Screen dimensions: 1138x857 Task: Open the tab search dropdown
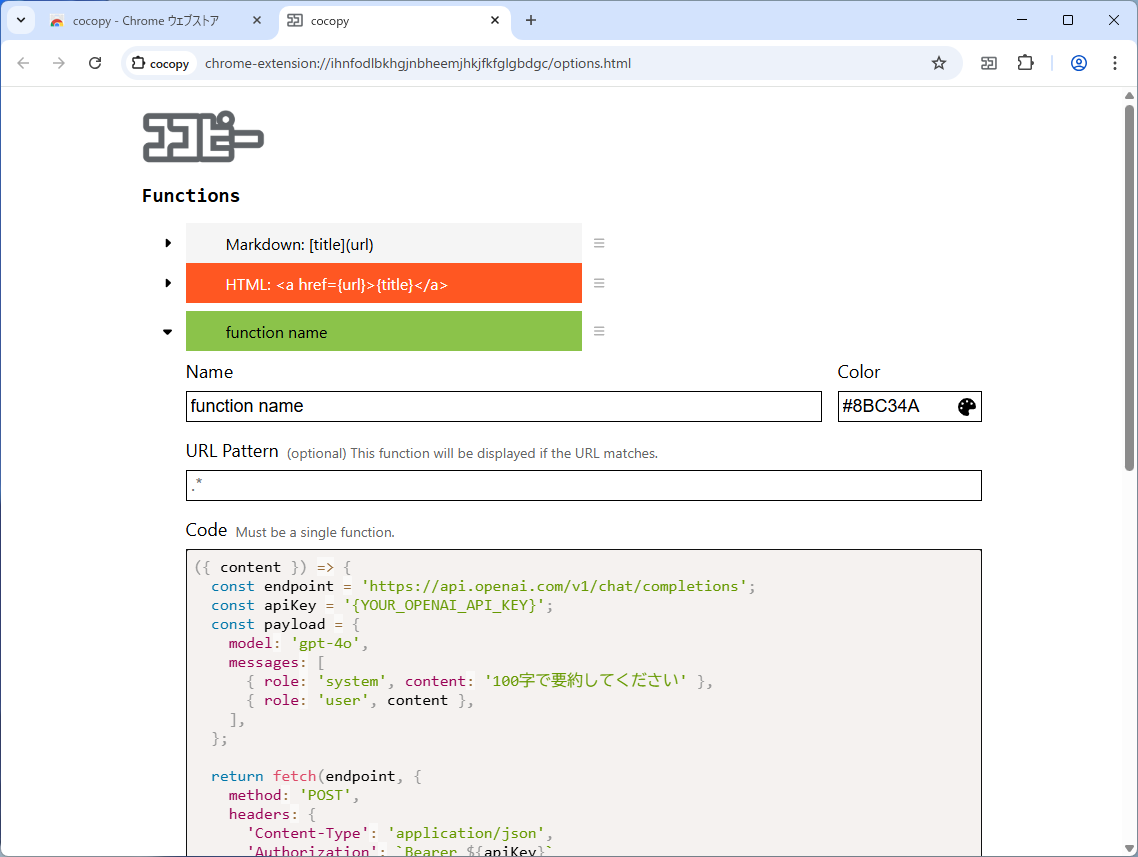tap(21, 20)
